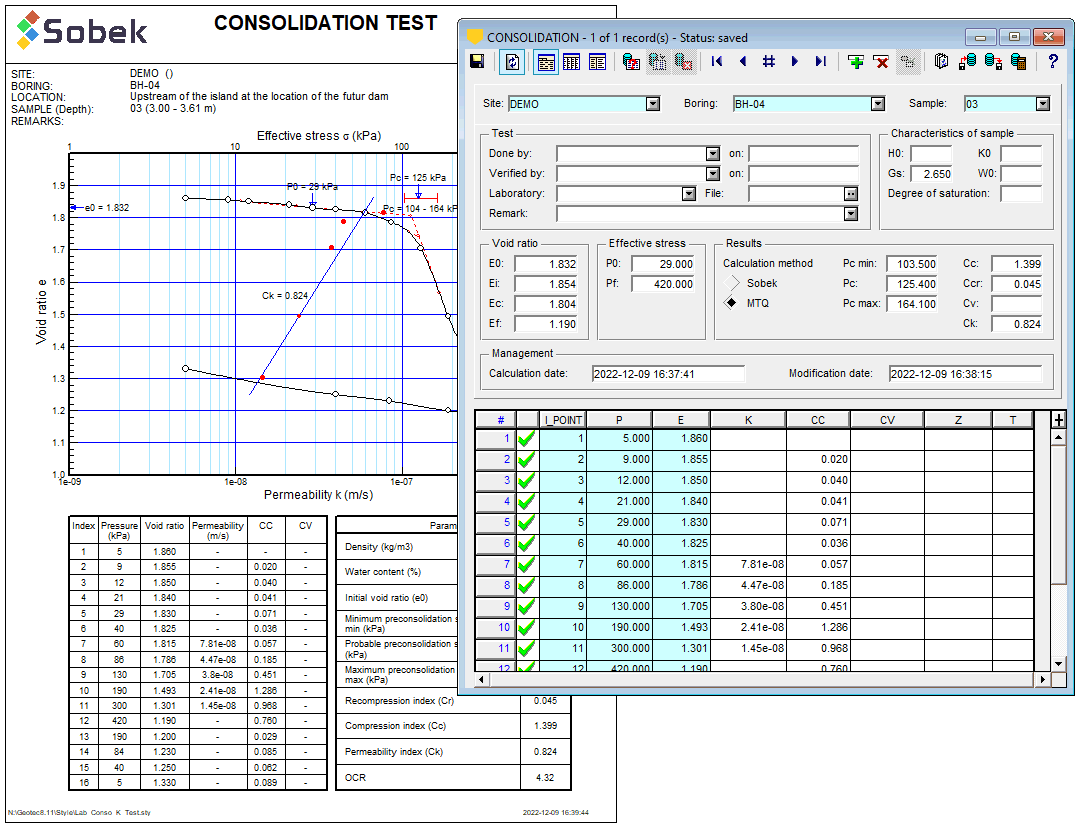This screenshot has width=1080, height=831.
Task: Expand the Done by dropdown
Action: tap(713, 154)
